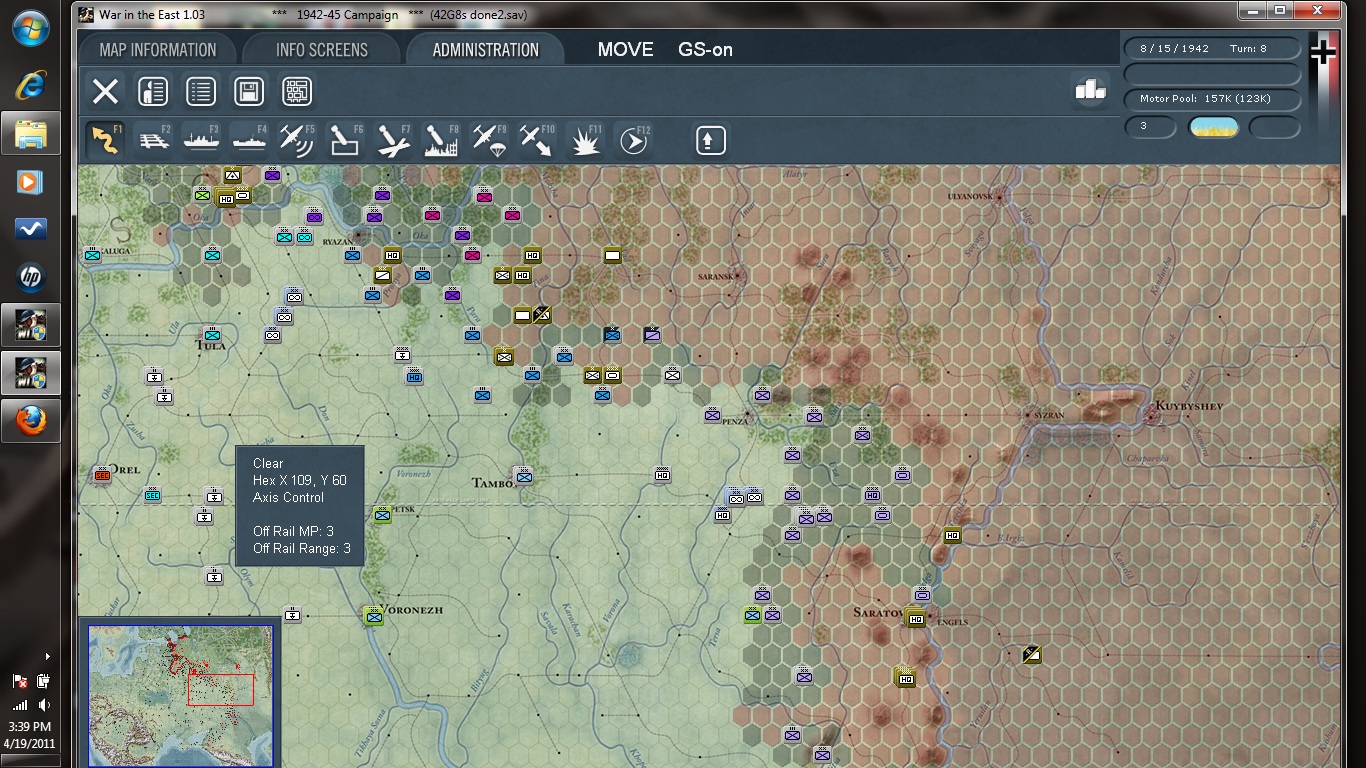Launch Internet Explorer from the taskbar

point(31,86)
